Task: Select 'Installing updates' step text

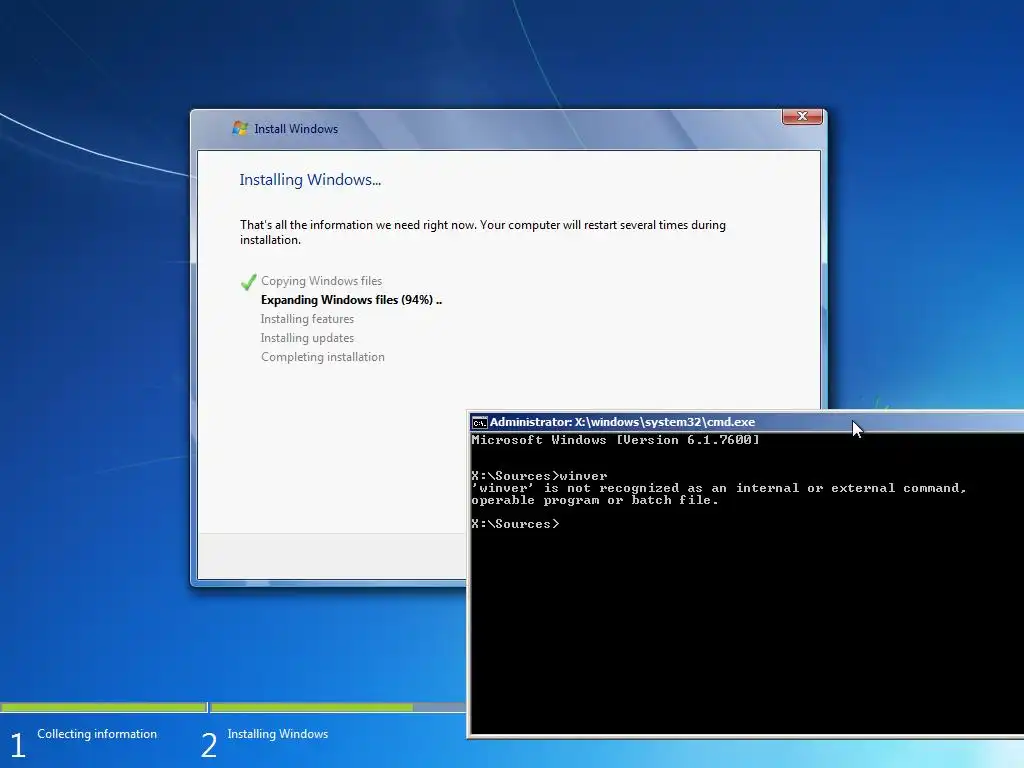Action: pyautogui.click(x=307, y=338)
